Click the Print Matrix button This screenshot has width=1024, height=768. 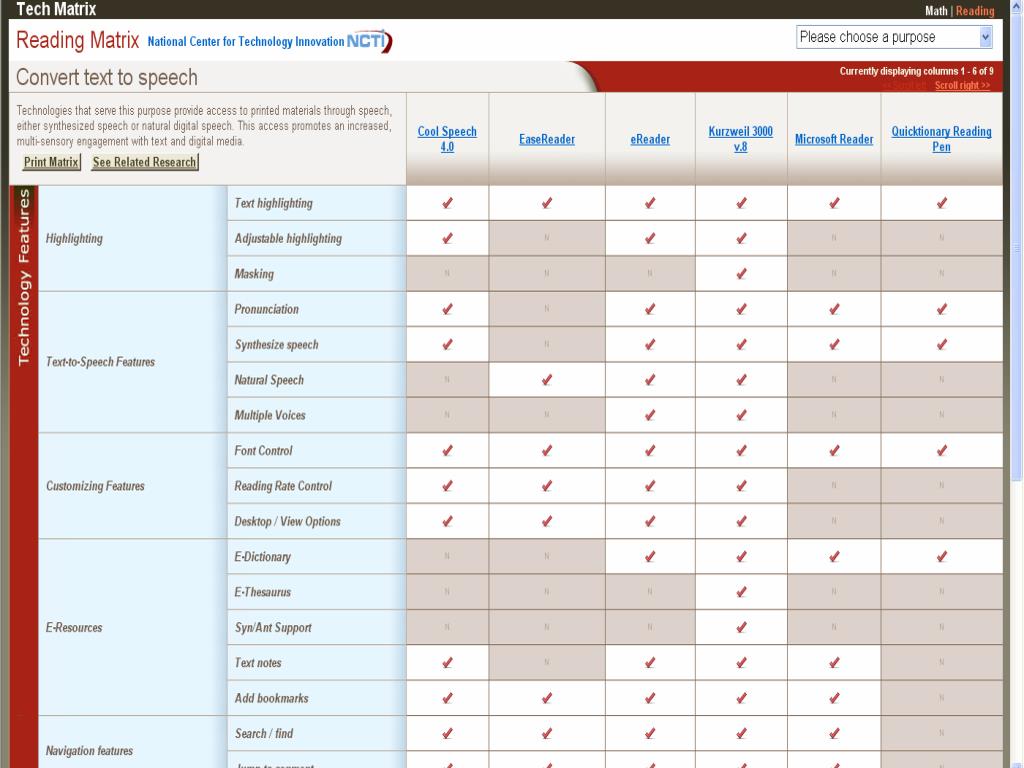(51, 162)
